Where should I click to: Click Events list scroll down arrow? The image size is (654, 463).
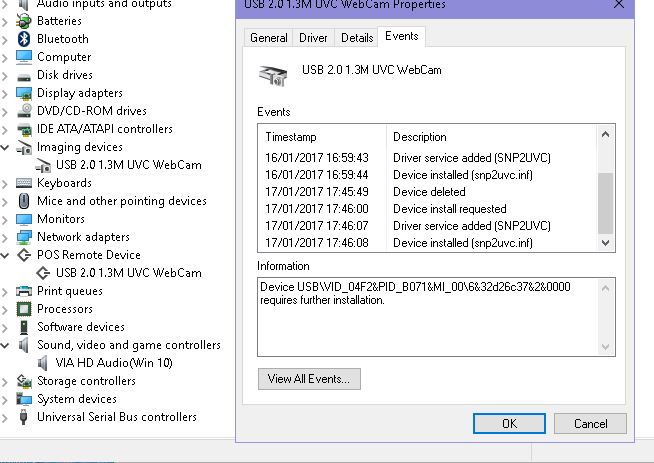pos(605,242)
